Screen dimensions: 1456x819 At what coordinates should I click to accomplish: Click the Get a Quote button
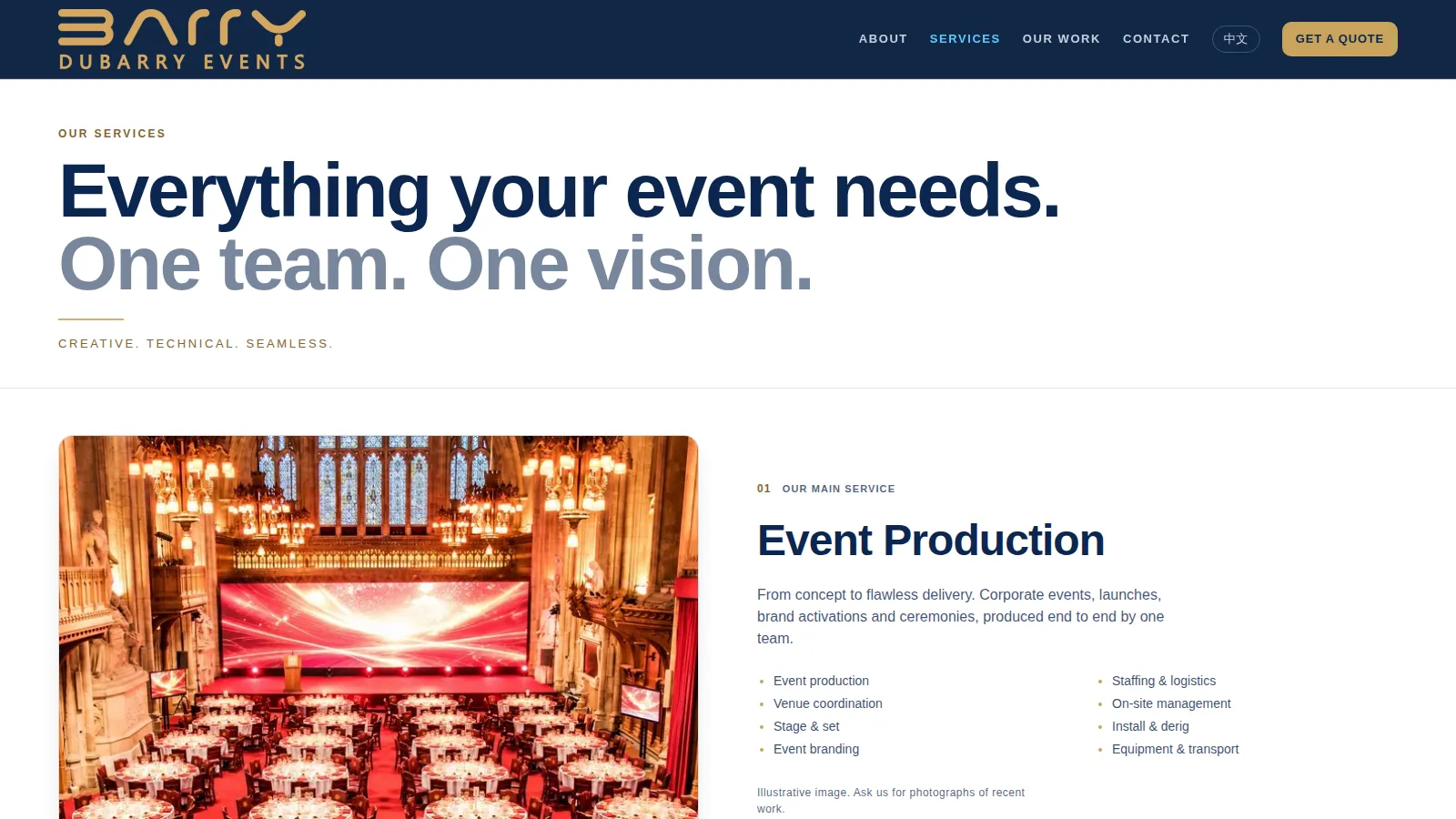(1340, 39)
